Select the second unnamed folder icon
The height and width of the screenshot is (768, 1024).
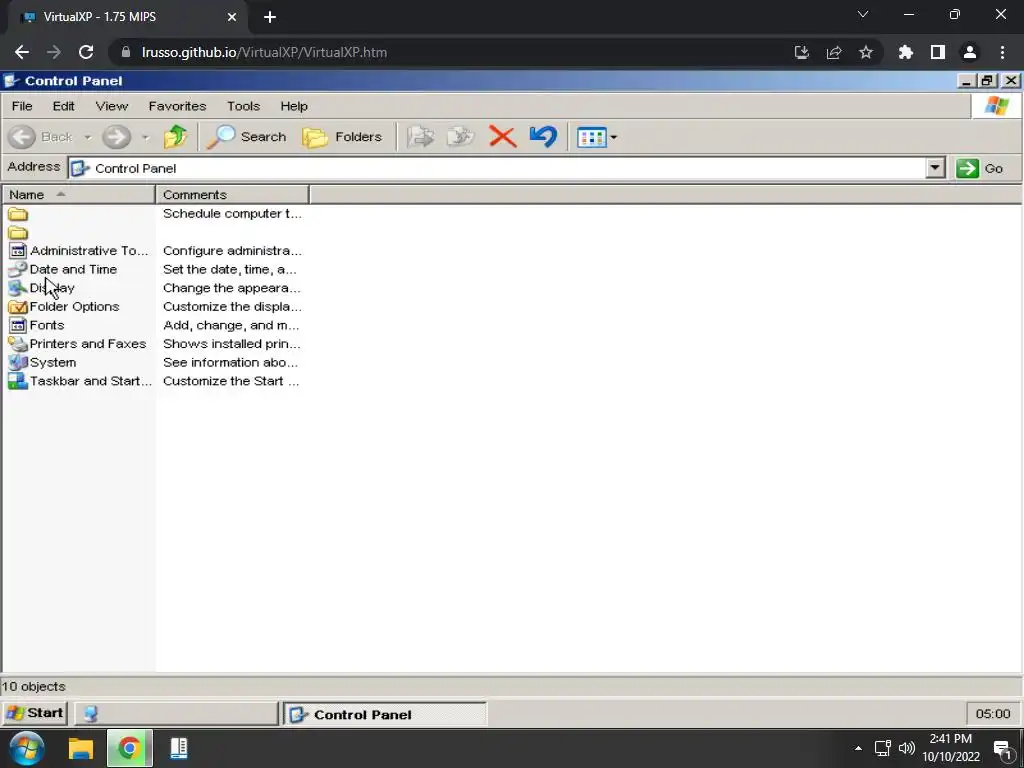18,233
